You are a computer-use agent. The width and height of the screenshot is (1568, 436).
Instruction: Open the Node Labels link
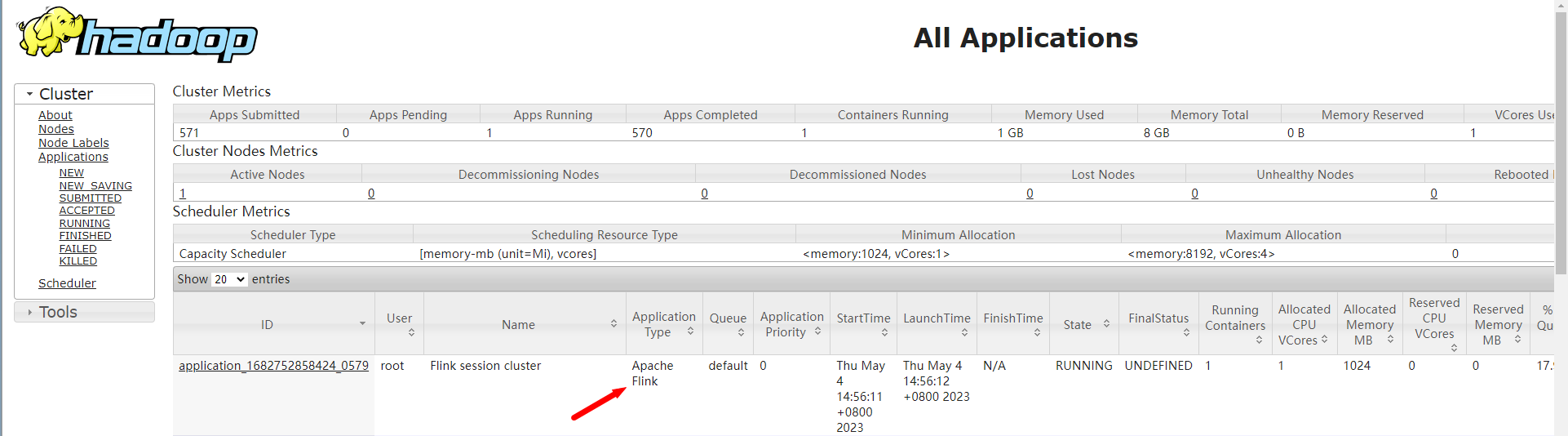pyautogui.click(x=73, y=143)
